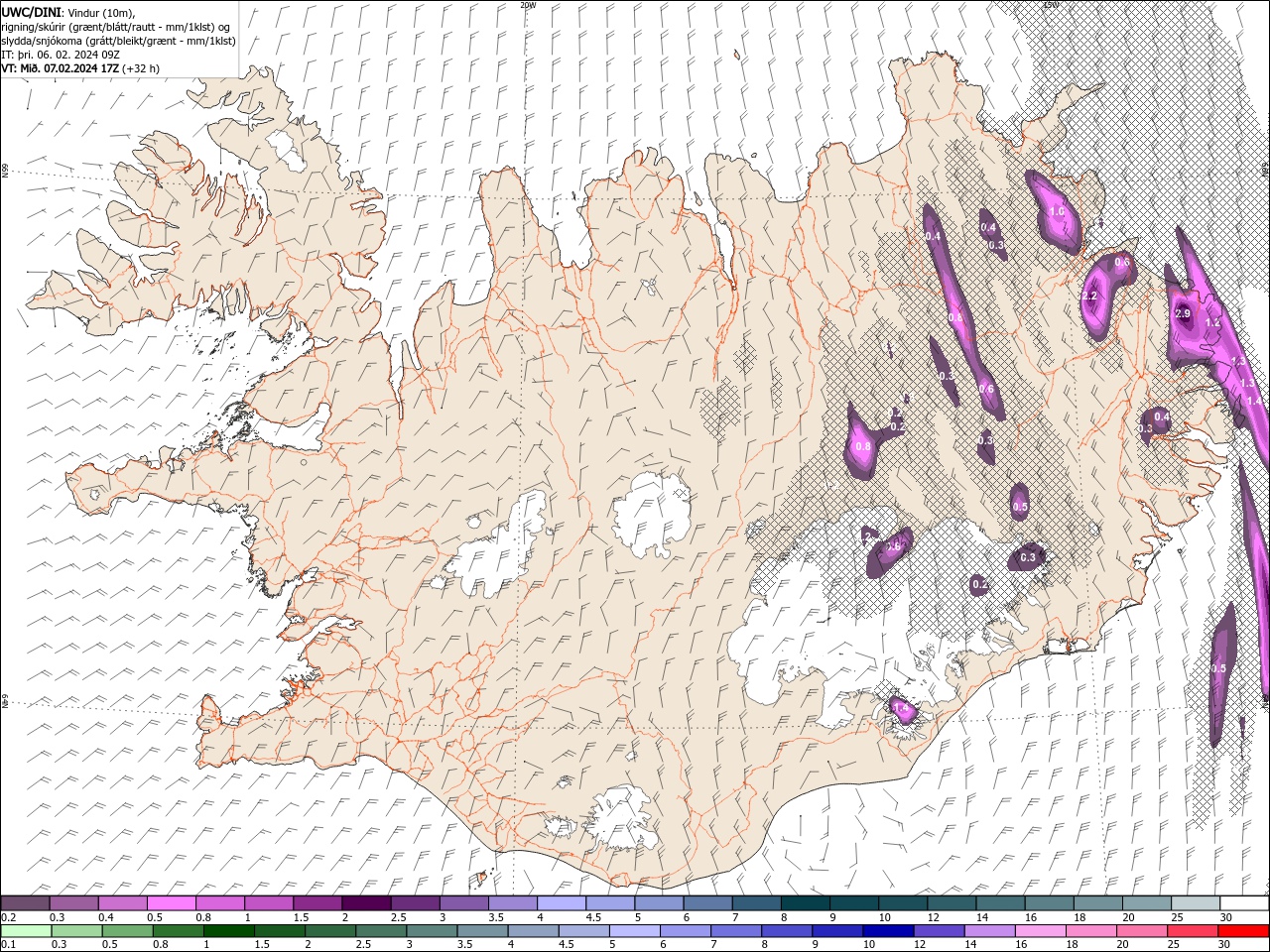This screenshot has height=952, width=1270.
Task: Pick the green-scale 1.5 legend swatch
Action: (x=279, y=930)
